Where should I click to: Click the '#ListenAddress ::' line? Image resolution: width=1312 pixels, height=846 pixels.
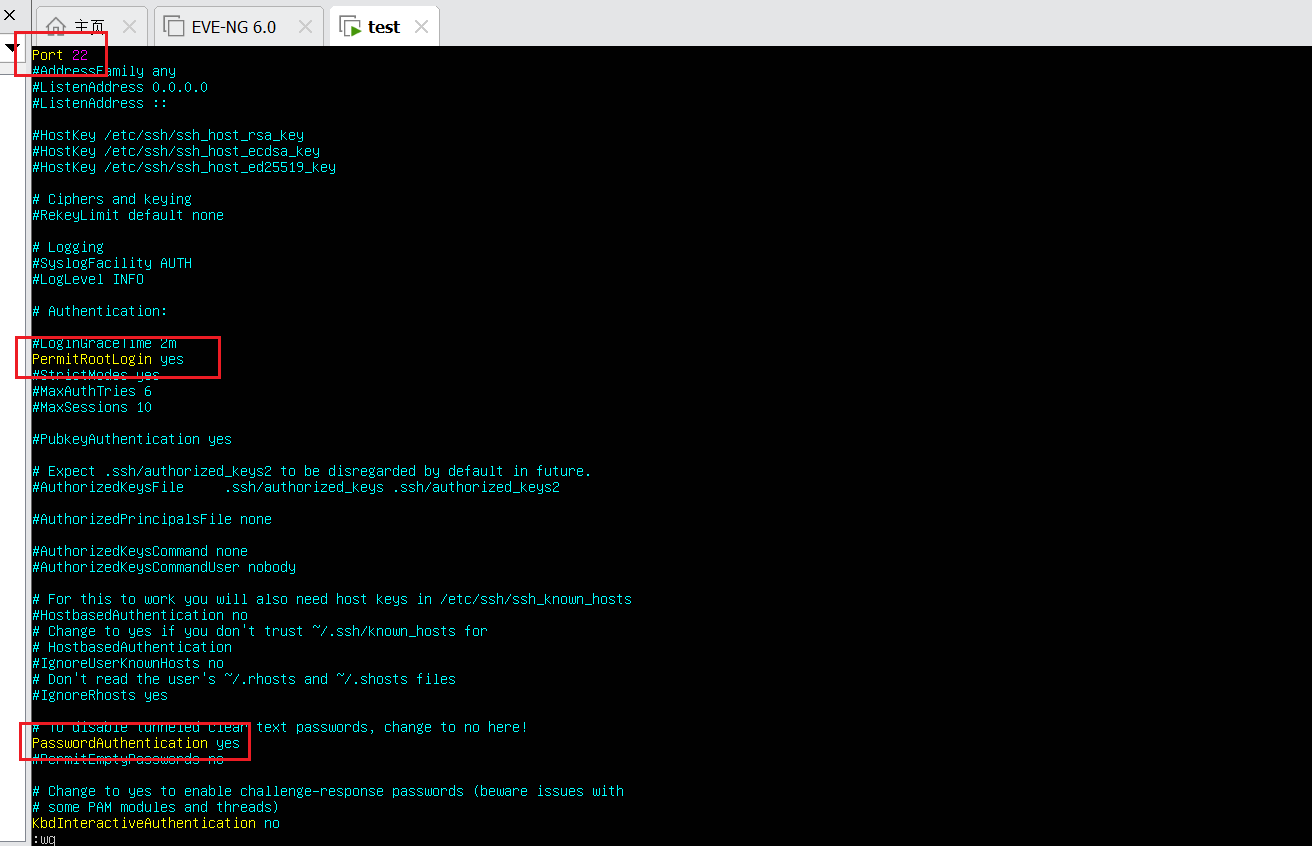[x=100, y=103]
